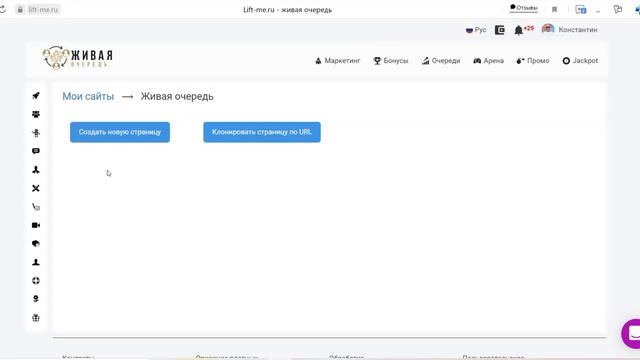The image size is (640, 360).
Task: Click the lift-me.ru address field
Action: (x=42, y=9)
